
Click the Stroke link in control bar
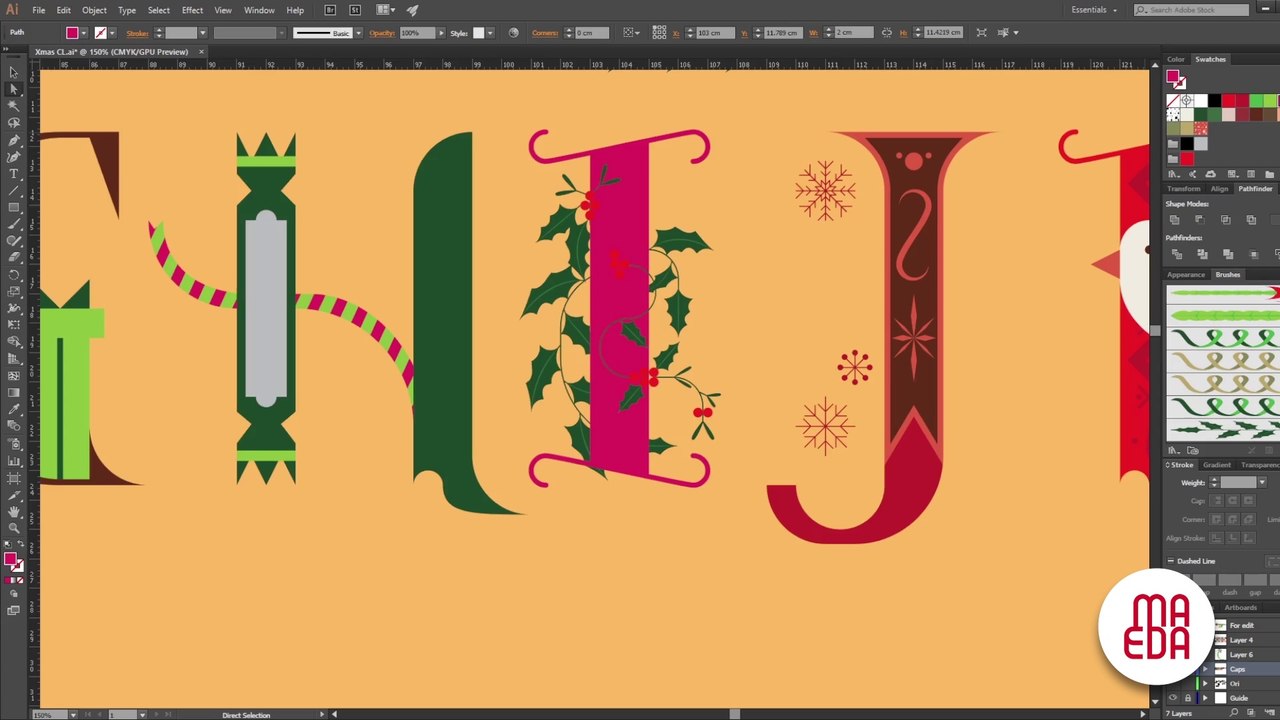click(137, 33)
